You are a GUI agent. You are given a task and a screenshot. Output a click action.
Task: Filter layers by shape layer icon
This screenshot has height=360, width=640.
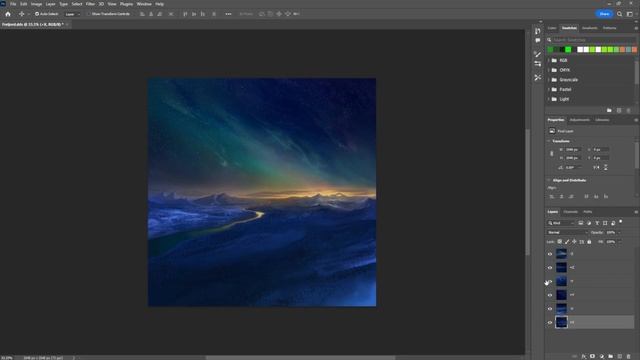(605, 223)
